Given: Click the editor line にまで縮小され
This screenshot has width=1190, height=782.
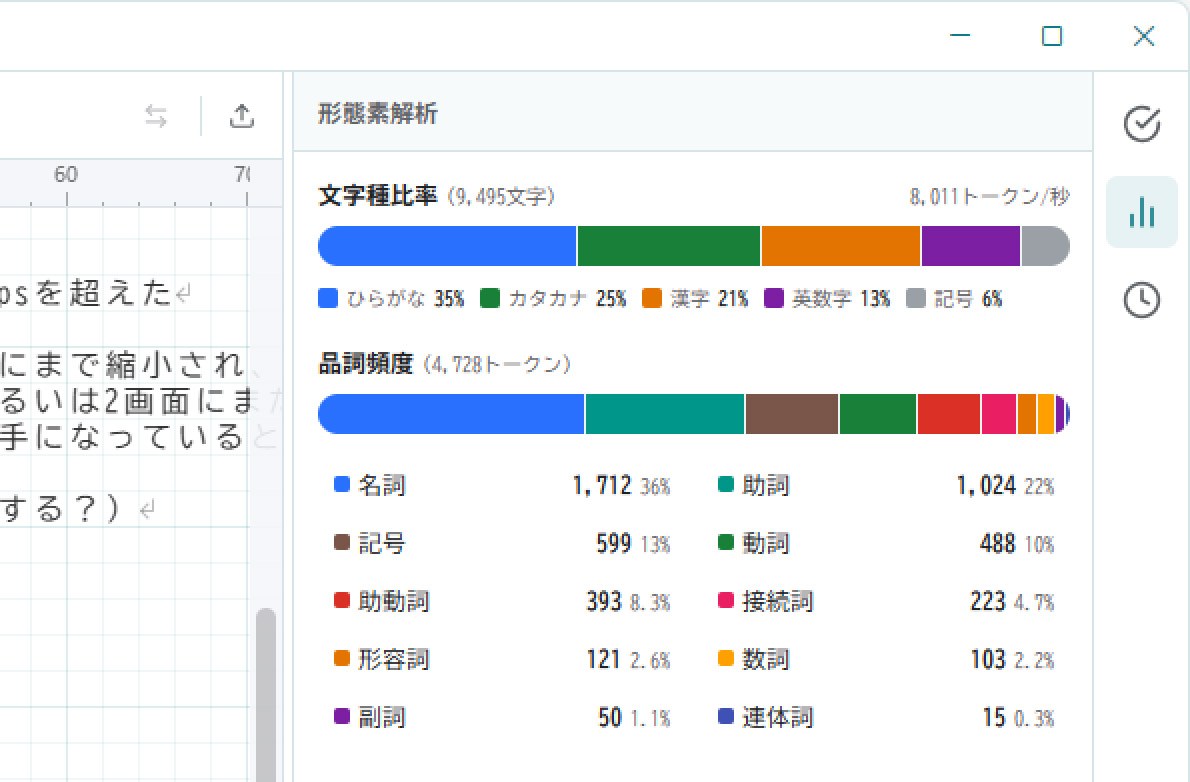Looking at the screenshot, I should point(131,366).
